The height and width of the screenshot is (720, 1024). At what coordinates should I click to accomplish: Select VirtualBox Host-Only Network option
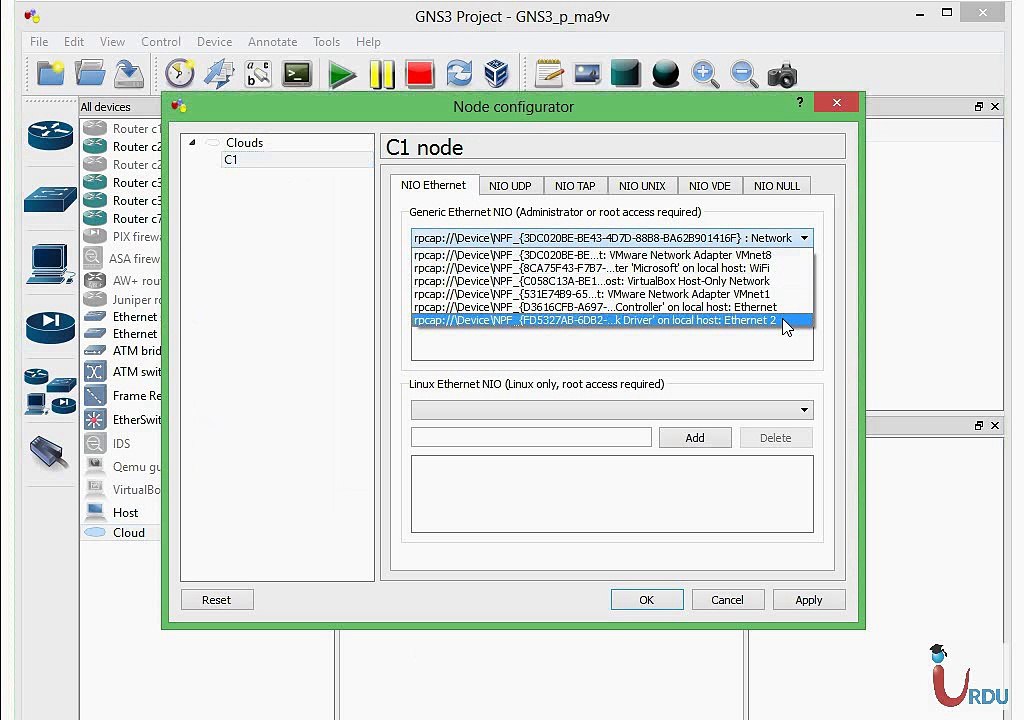[x=612, y=281]
